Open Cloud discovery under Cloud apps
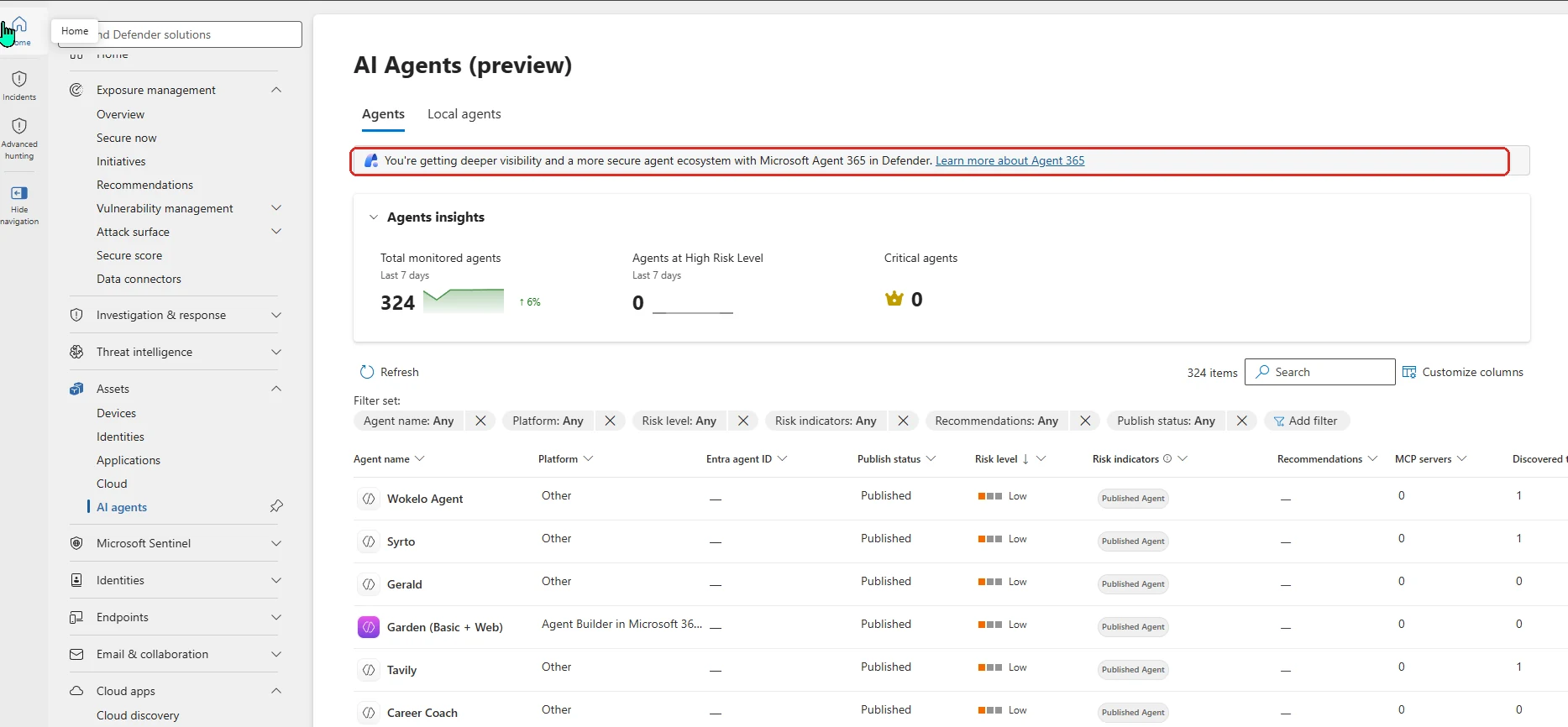Screen dimensions: 1568x727 [138, 715]
